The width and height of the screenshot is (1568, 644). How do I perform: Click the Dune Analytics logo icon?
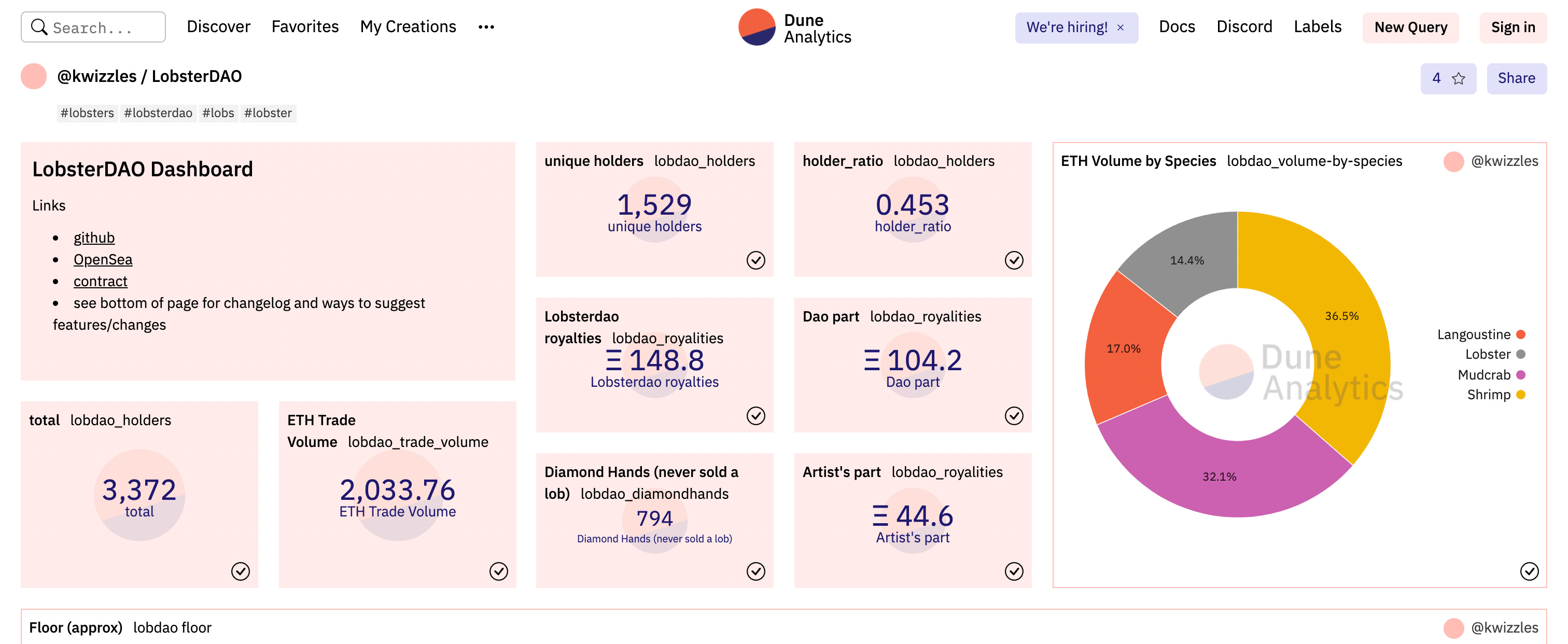click(x=757, y=27)
